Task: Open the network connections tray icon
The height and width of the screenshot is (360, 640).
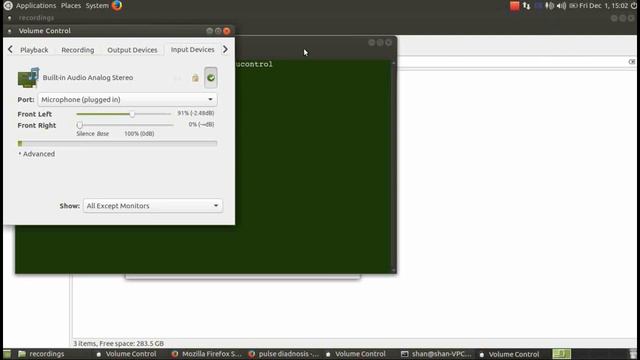Action: pyautogui.click(x=527, y=6)
